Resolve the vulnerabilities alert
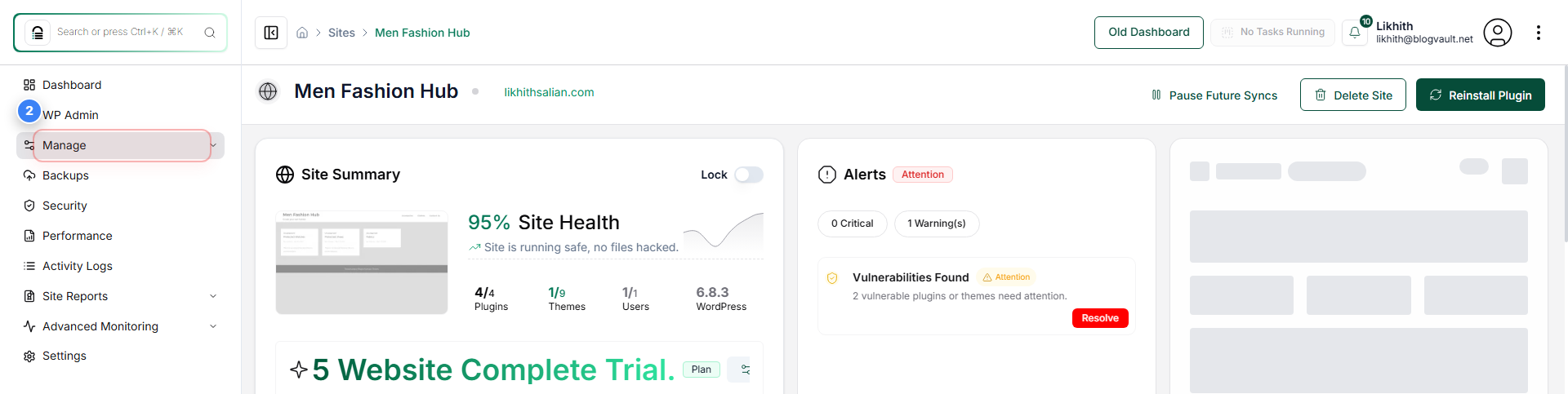This screenshot has width=1568, height=394. tap(1099, 318)
